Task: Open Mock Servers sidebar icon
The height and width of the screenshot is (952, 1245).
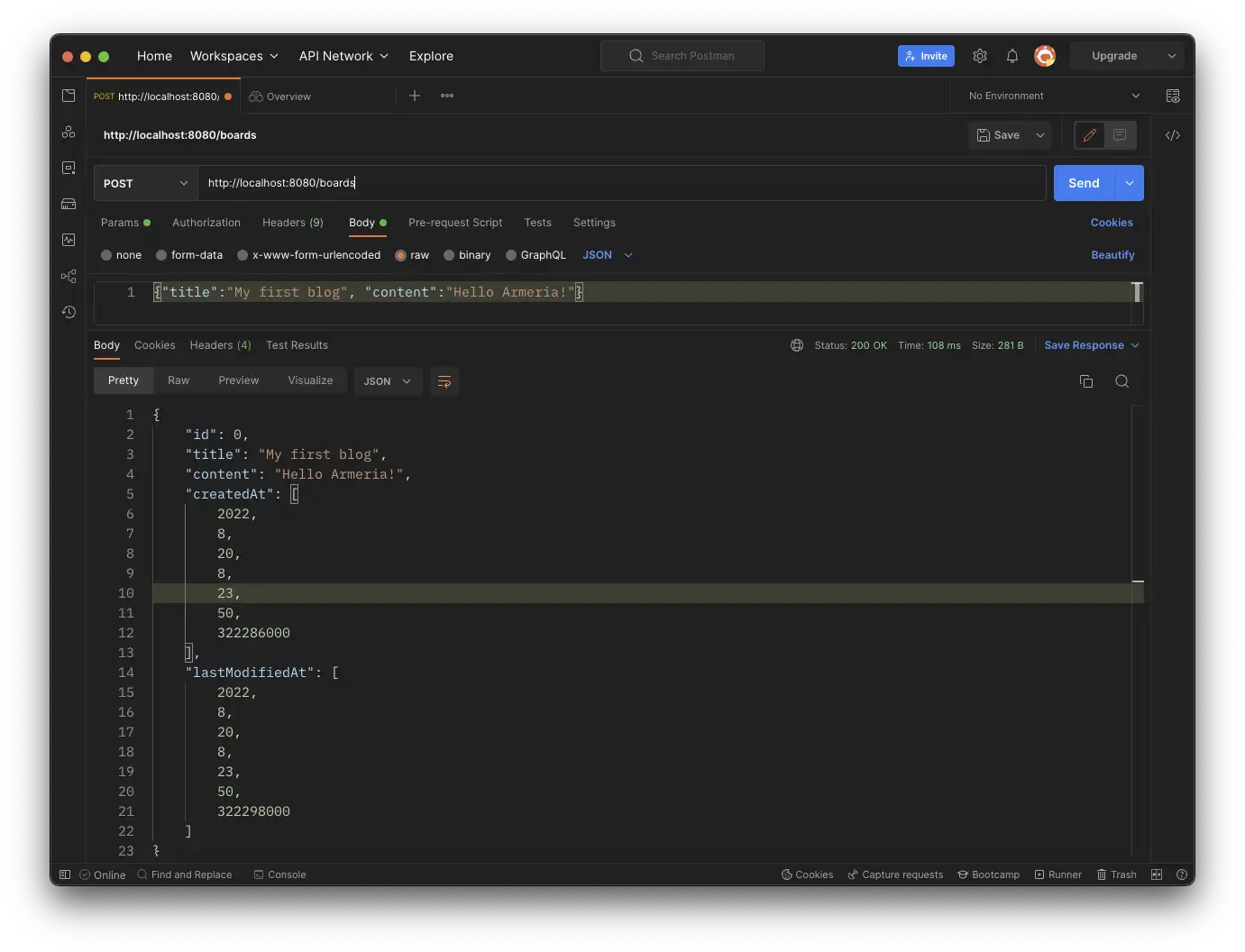Action: [69, 204]
